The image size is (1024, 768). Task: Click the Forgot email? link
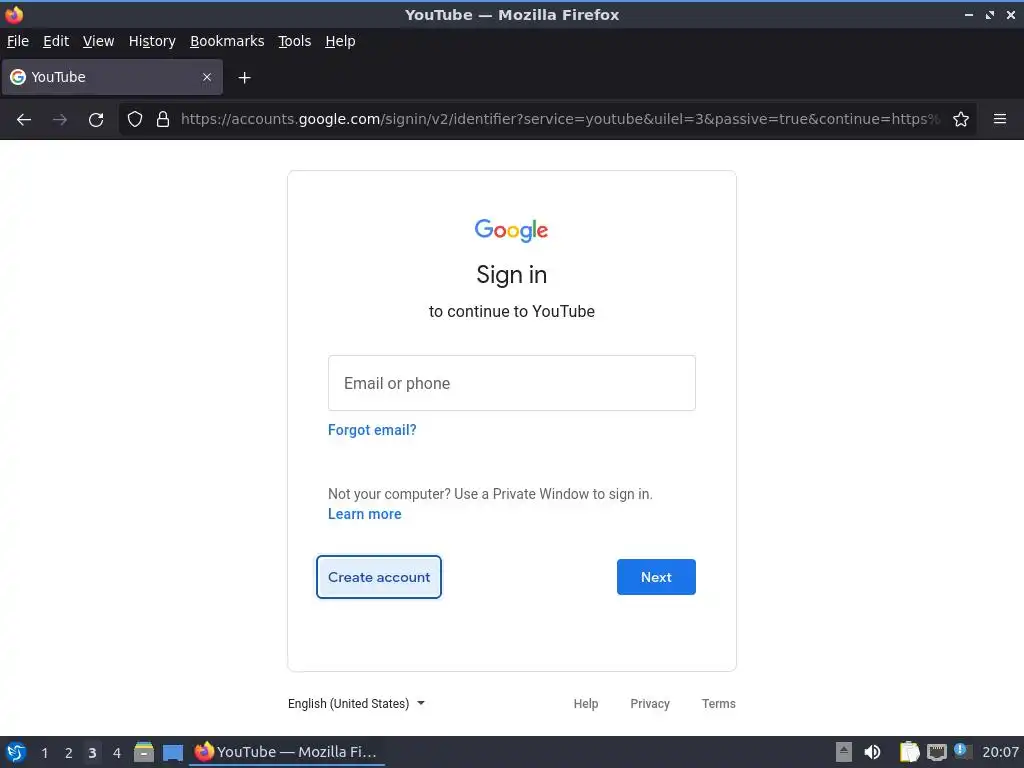(372, 430)
